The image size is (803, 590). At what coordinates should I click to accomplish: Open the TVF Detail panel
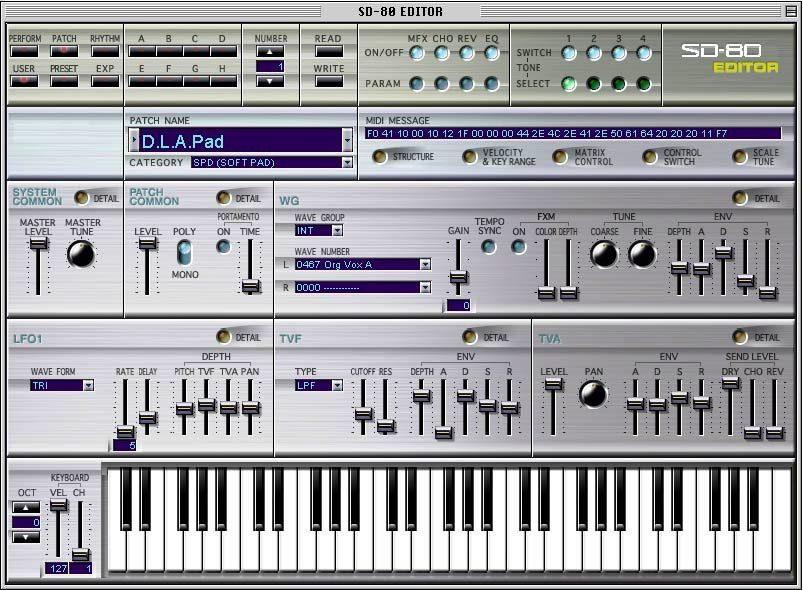(470, 336)
